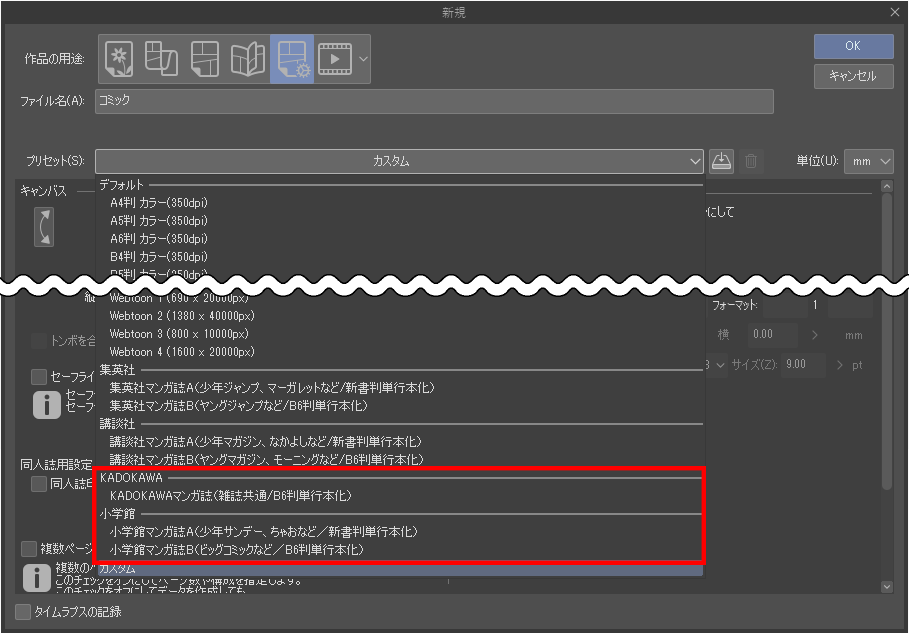The image size is (909, 633).
Task: Enable the 複数ページ checkbox
Action: 28,548
